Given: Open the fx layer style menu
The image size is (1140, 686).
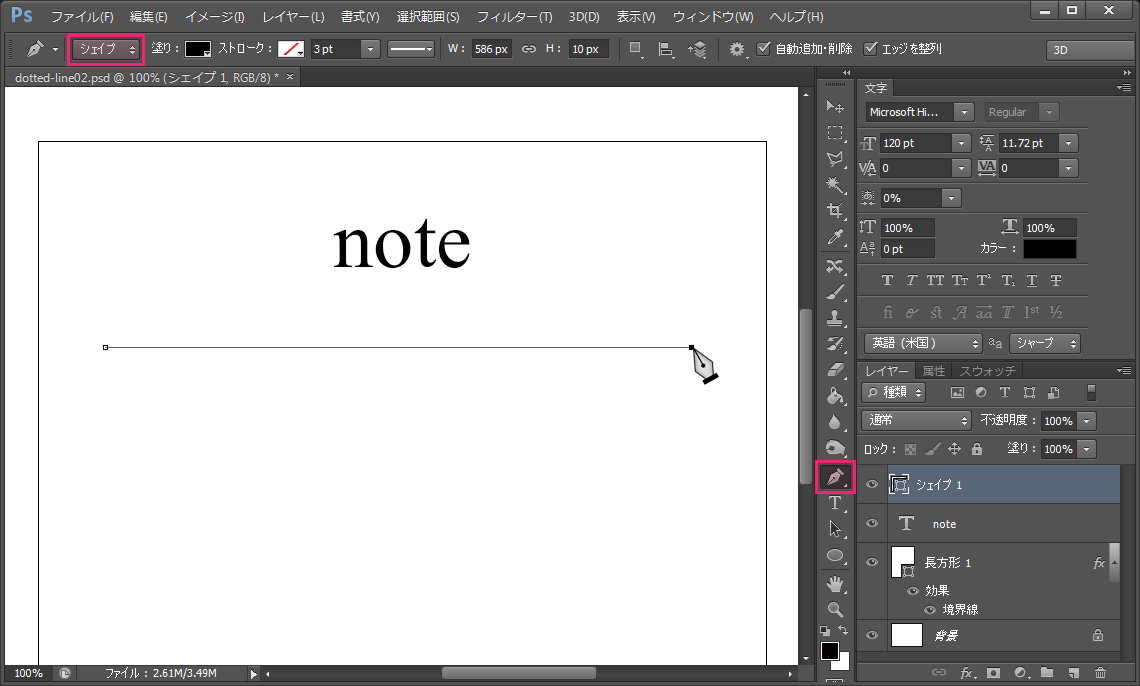Looking at the screenshot, I should (x=967, y=673).
